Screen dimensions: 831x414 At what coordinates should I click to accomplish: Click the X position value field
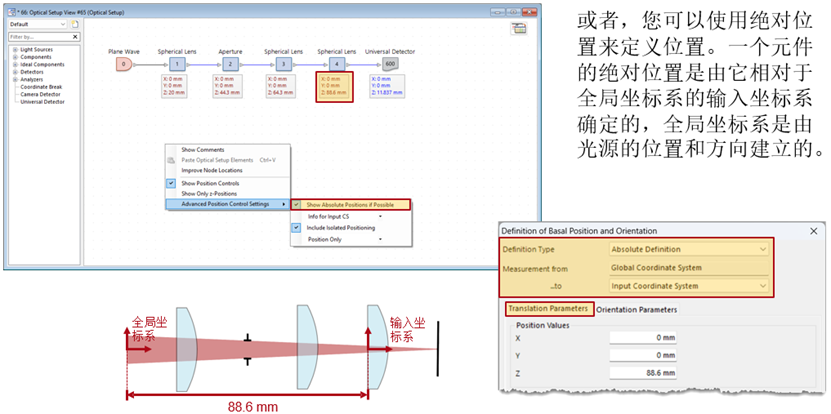[x=643, y=338]
